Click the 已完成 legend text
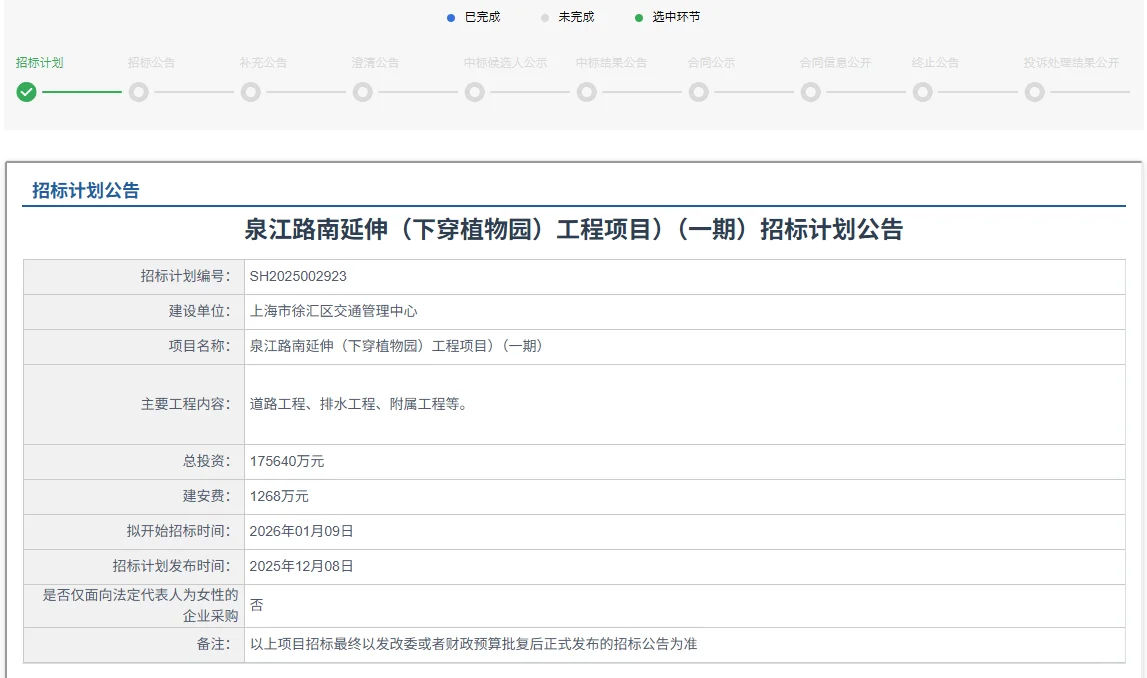Screen dimensions: 1147x678 pyautogui.click(x=483, y=18)
